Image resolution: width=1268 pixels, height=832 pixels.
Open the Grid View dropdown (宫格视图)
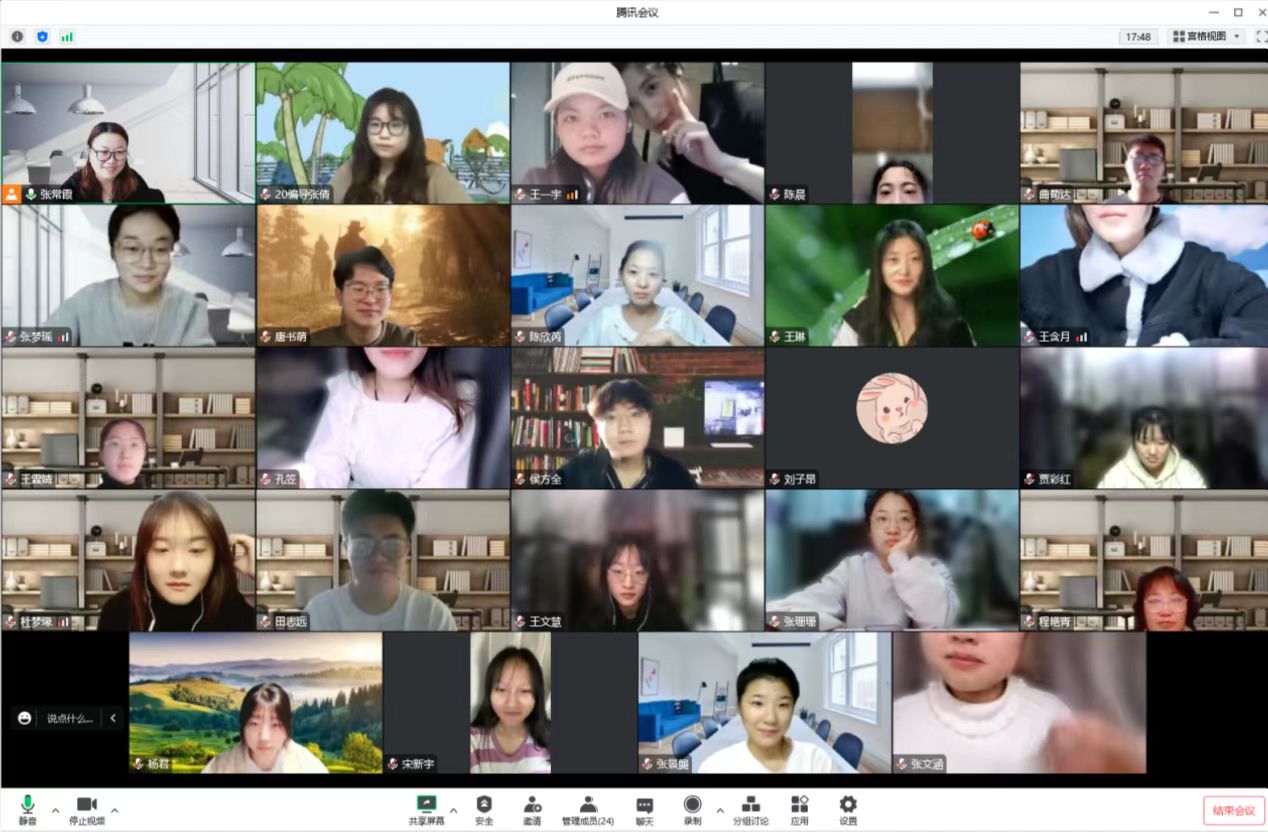point(1207,37)
